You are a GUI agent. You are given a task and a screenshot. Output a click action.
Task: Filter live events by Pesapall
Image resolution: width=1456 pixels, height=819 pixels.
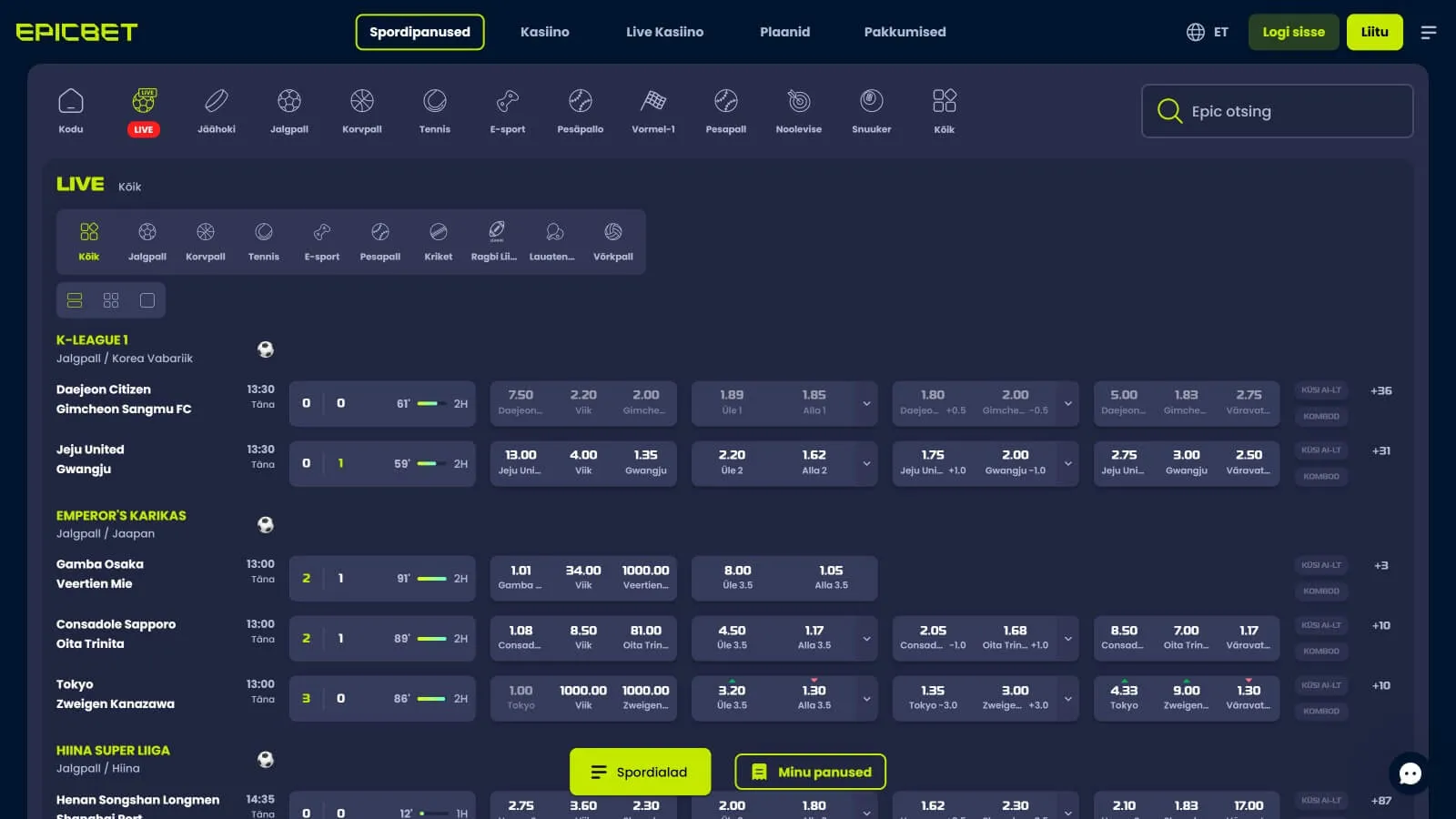pyautogui.click(x=380, y=242)
